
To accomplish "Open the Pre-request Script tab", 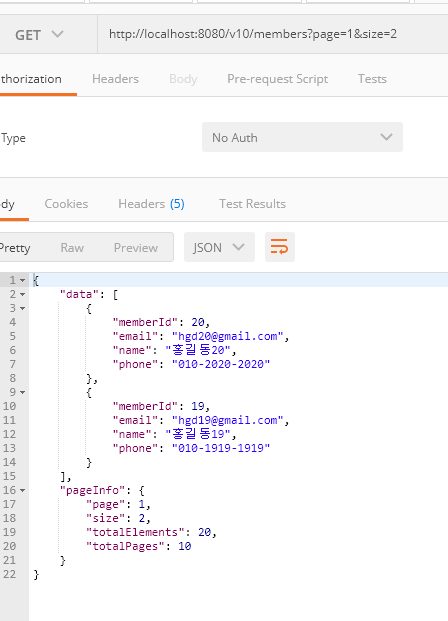I will point(277,79).
